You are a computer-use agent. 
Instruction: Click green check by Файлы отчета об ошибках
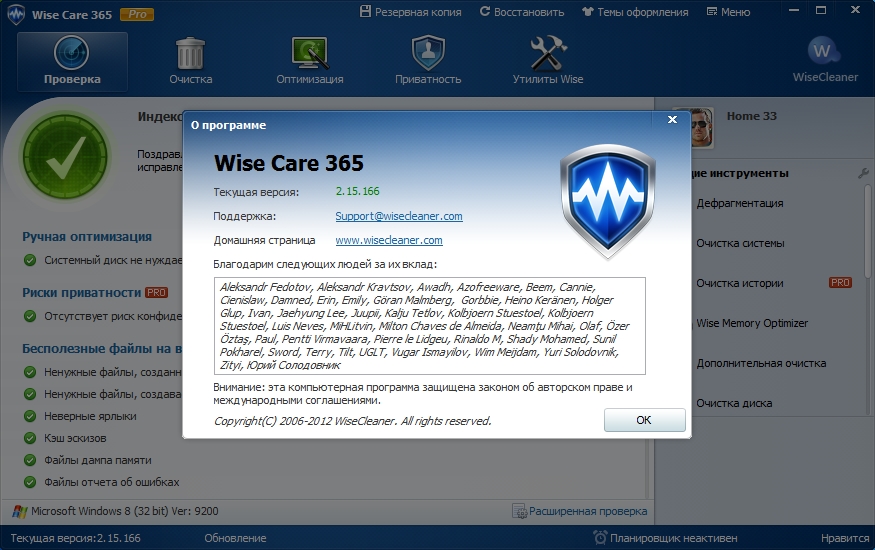30,482
